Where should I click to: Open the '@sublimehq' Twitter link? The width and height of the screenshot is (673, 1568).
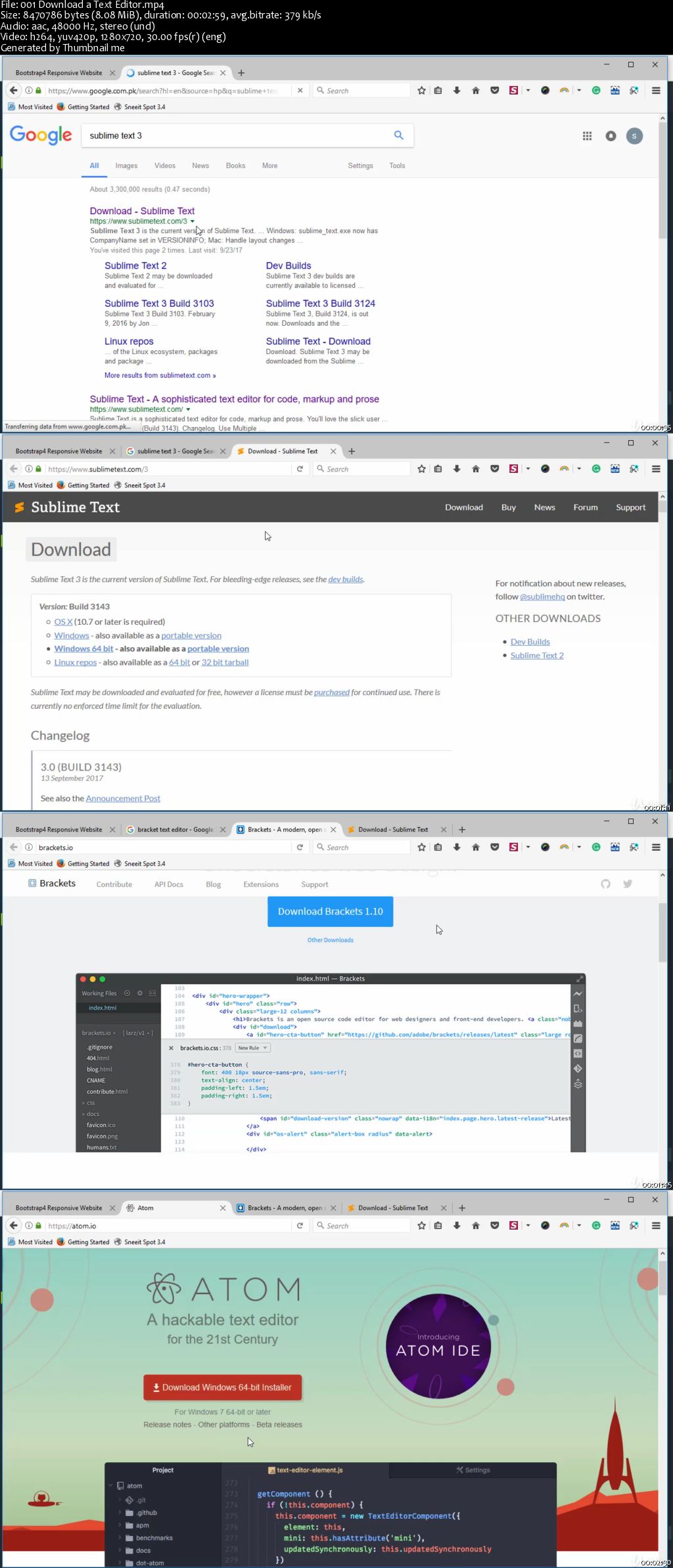pyautogui.click(x=542, y=596)
